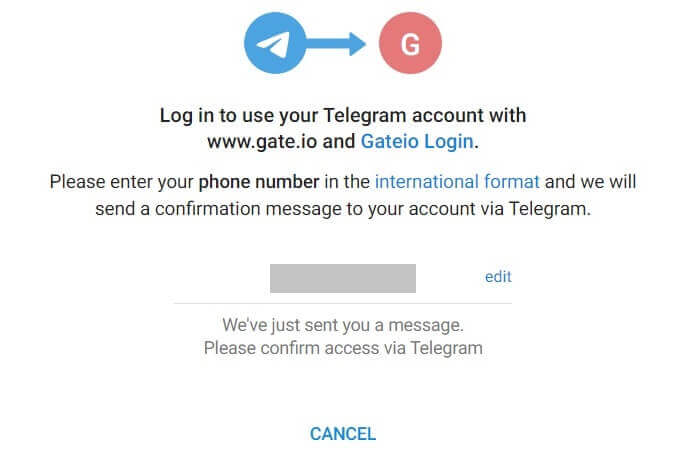Click the empty space left of the phone field

[x=220, y=278]
